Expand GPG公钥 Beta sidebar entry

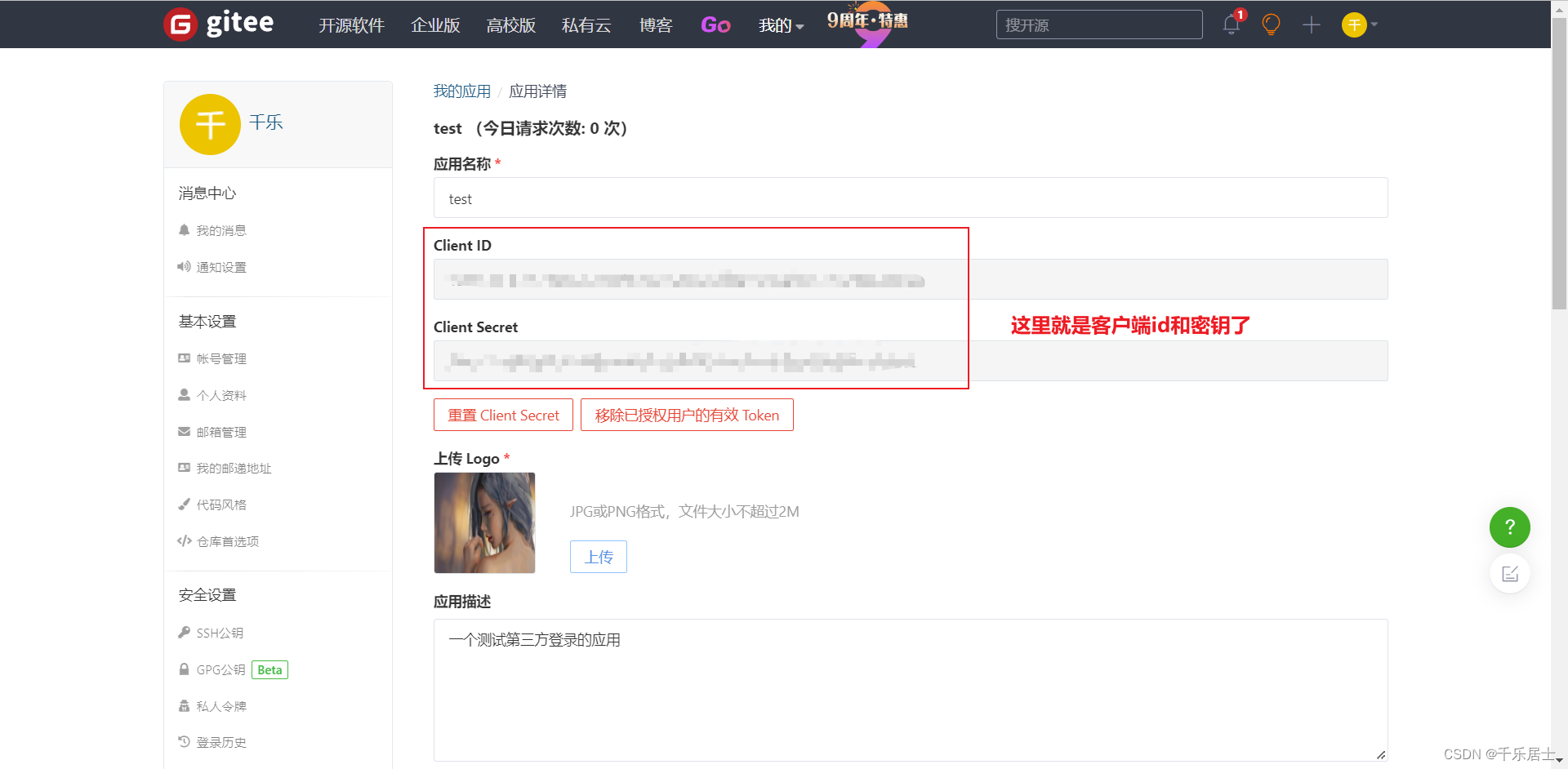220,669
